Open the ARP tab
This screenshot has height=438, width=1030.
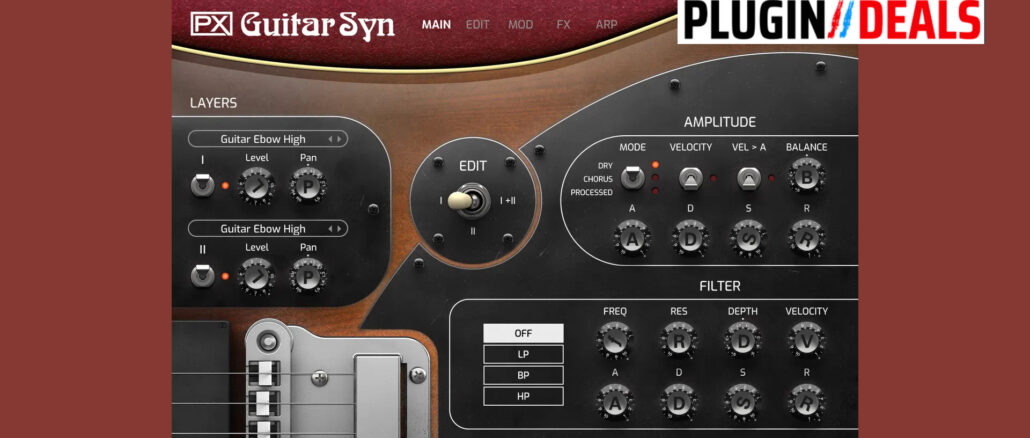(606, 25)
